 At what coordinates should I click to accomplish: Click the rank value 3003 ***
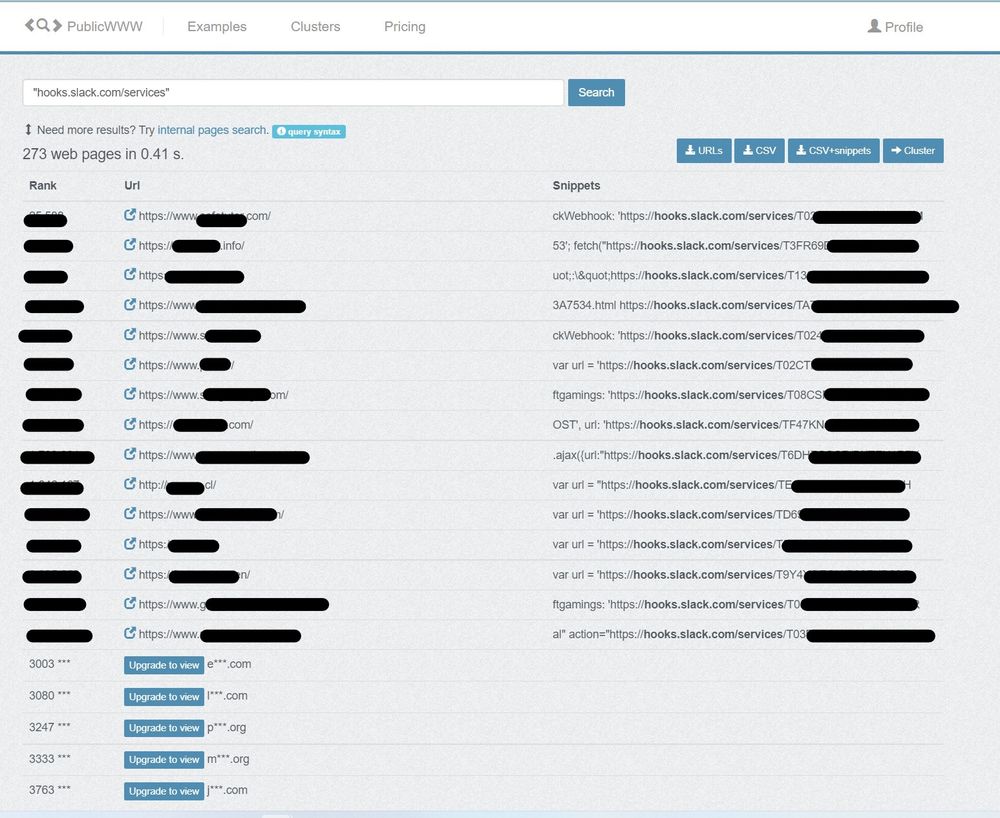[50, 664]
